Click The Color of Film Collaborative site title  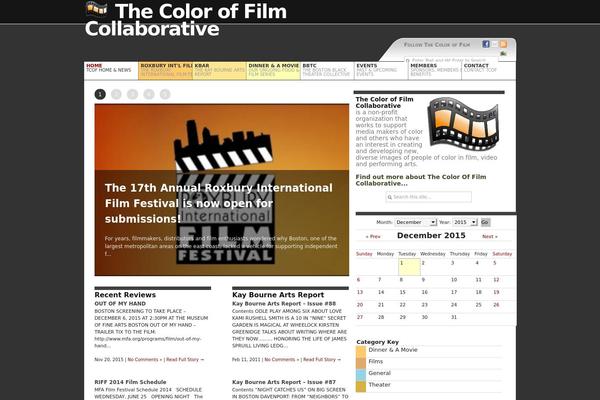(x=186, y=20)
